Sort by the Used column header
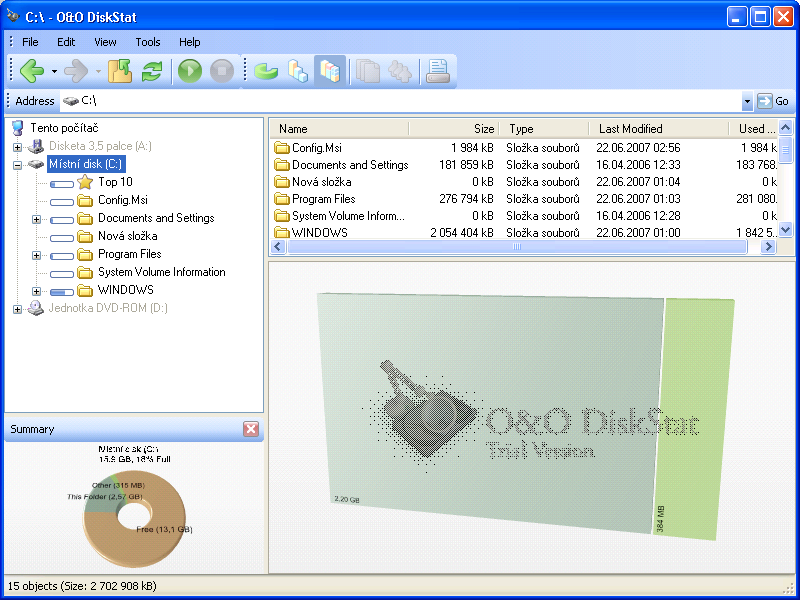The height and width of the screenshot is (600, 800). (753, 129)
